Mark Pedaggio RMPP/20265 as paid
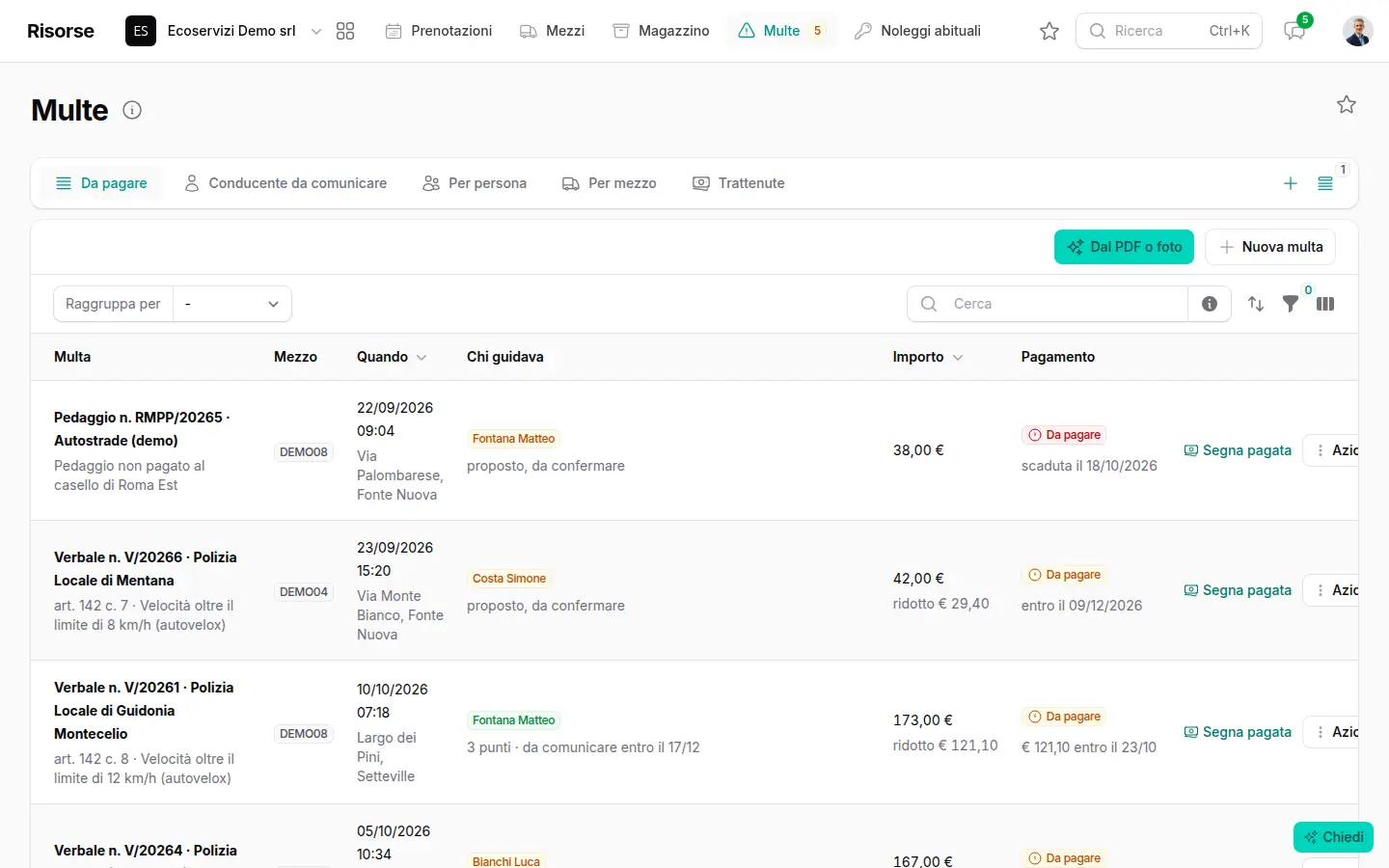 pyautogui.click(x=1238, y=450)
